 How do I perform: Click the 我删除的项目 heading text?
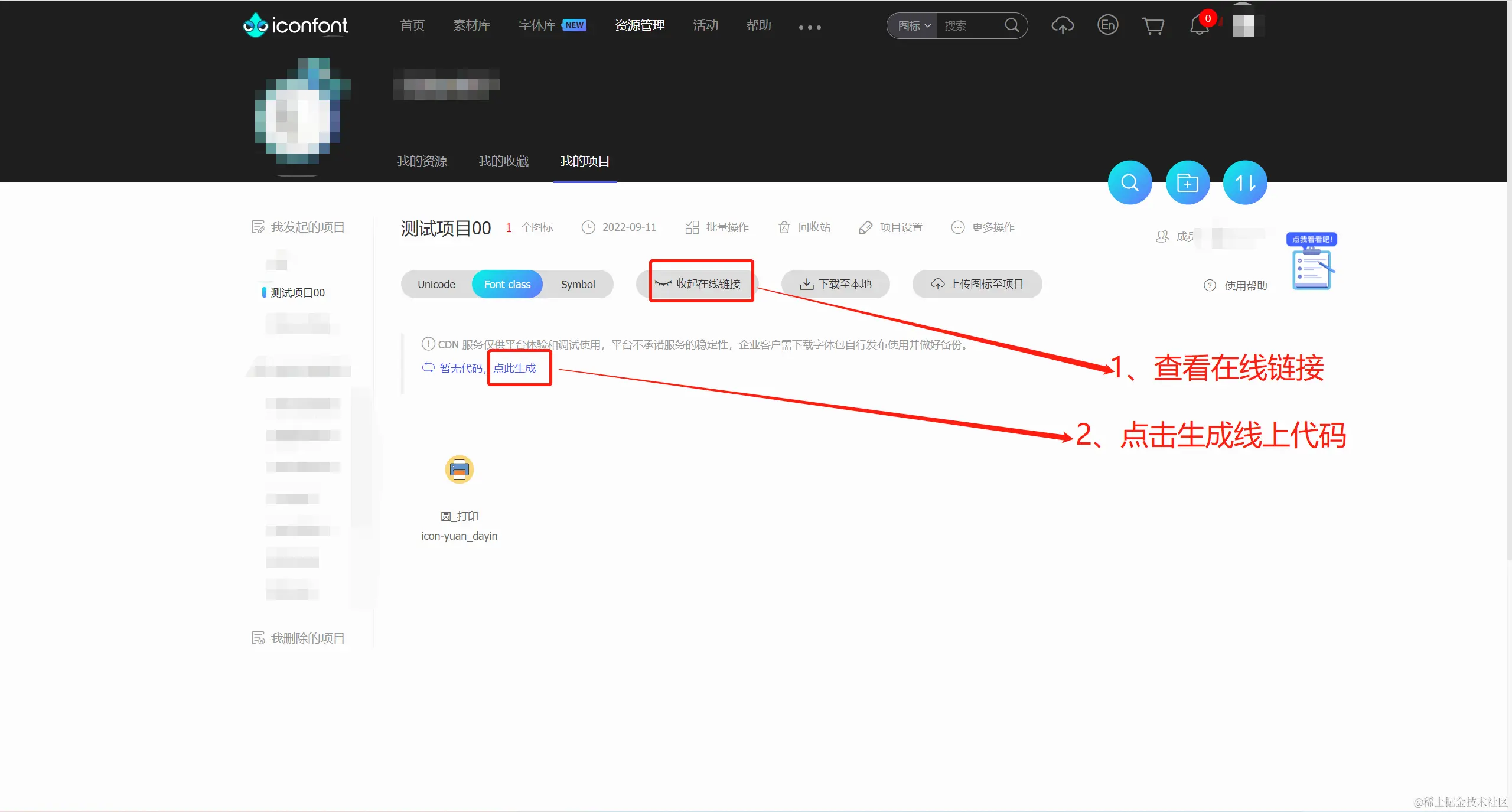(x=307, y=638)
